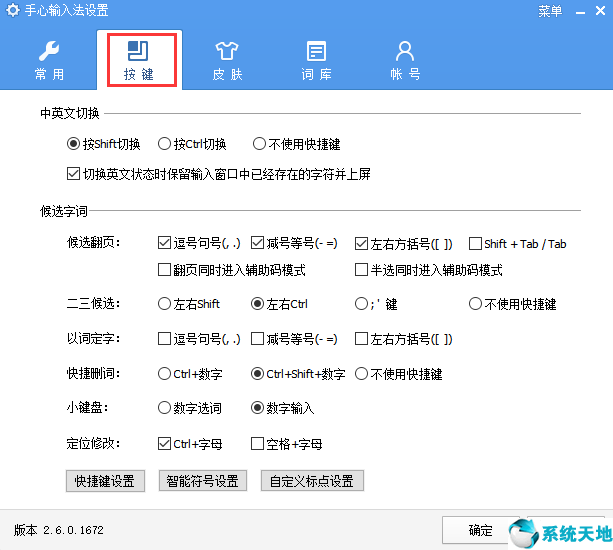This screenshot has height=550, width=613.
Task: Click the 中英文切换 section heading
Action: pos(70,113)
